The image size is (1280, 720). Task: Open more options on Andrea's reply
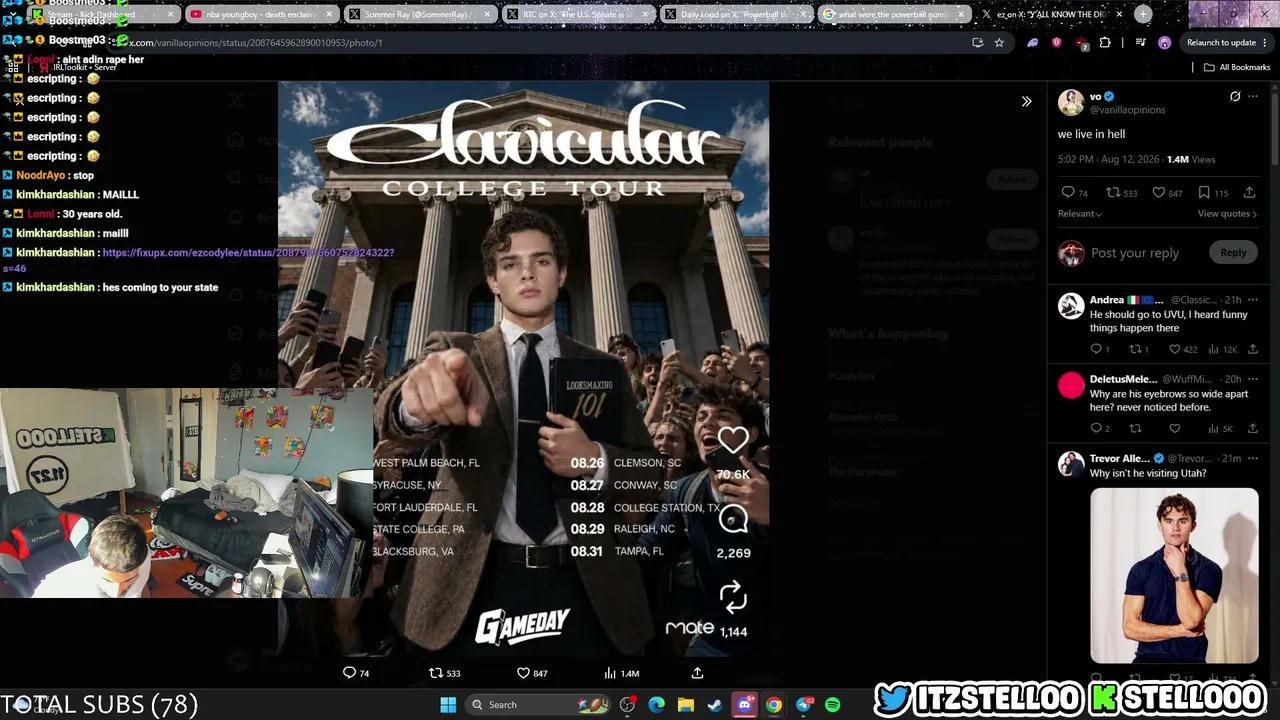(1253, 299)
